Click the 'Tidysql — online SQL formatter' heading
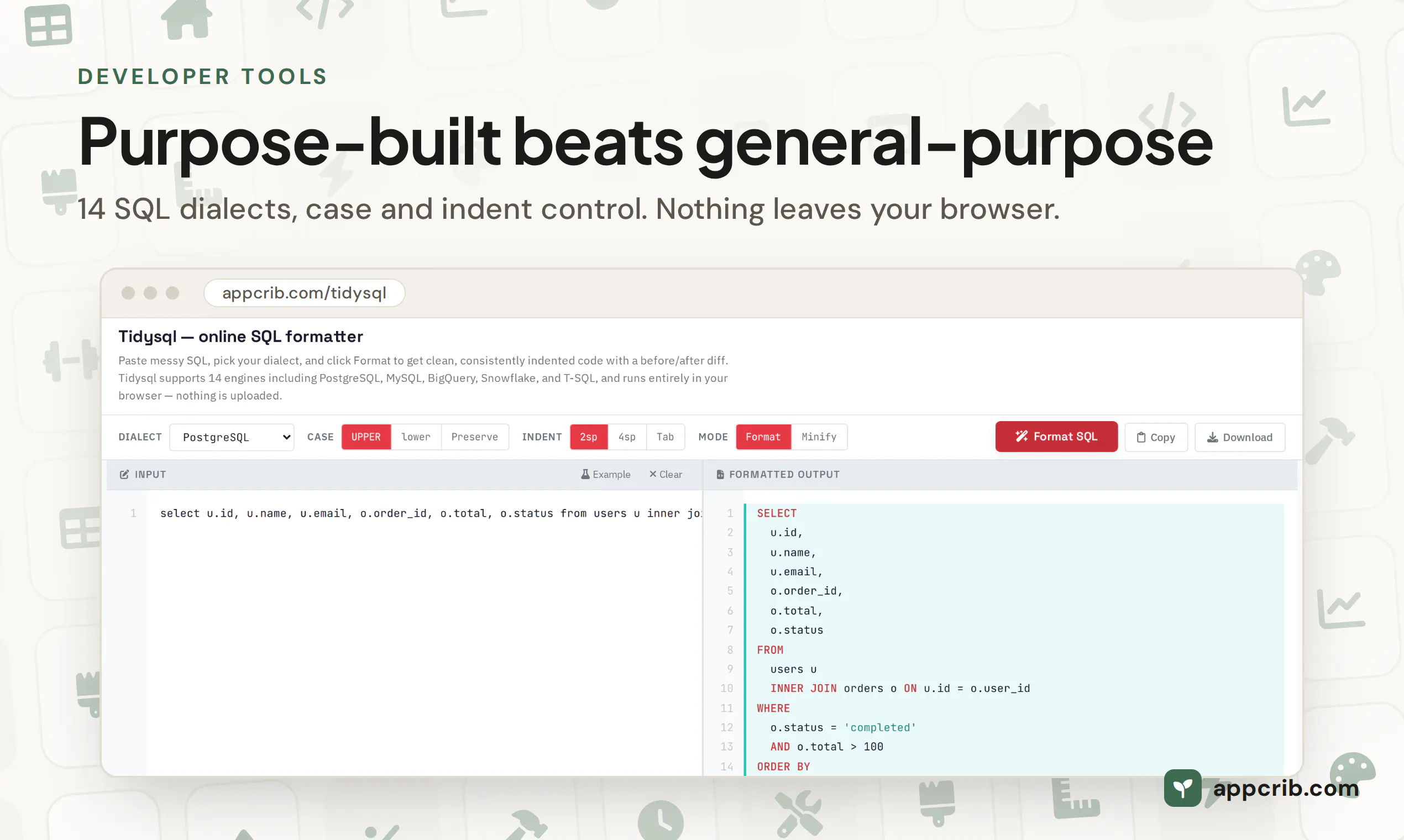The height and width of the screenshot is (840, 1404). pos(240,337)
